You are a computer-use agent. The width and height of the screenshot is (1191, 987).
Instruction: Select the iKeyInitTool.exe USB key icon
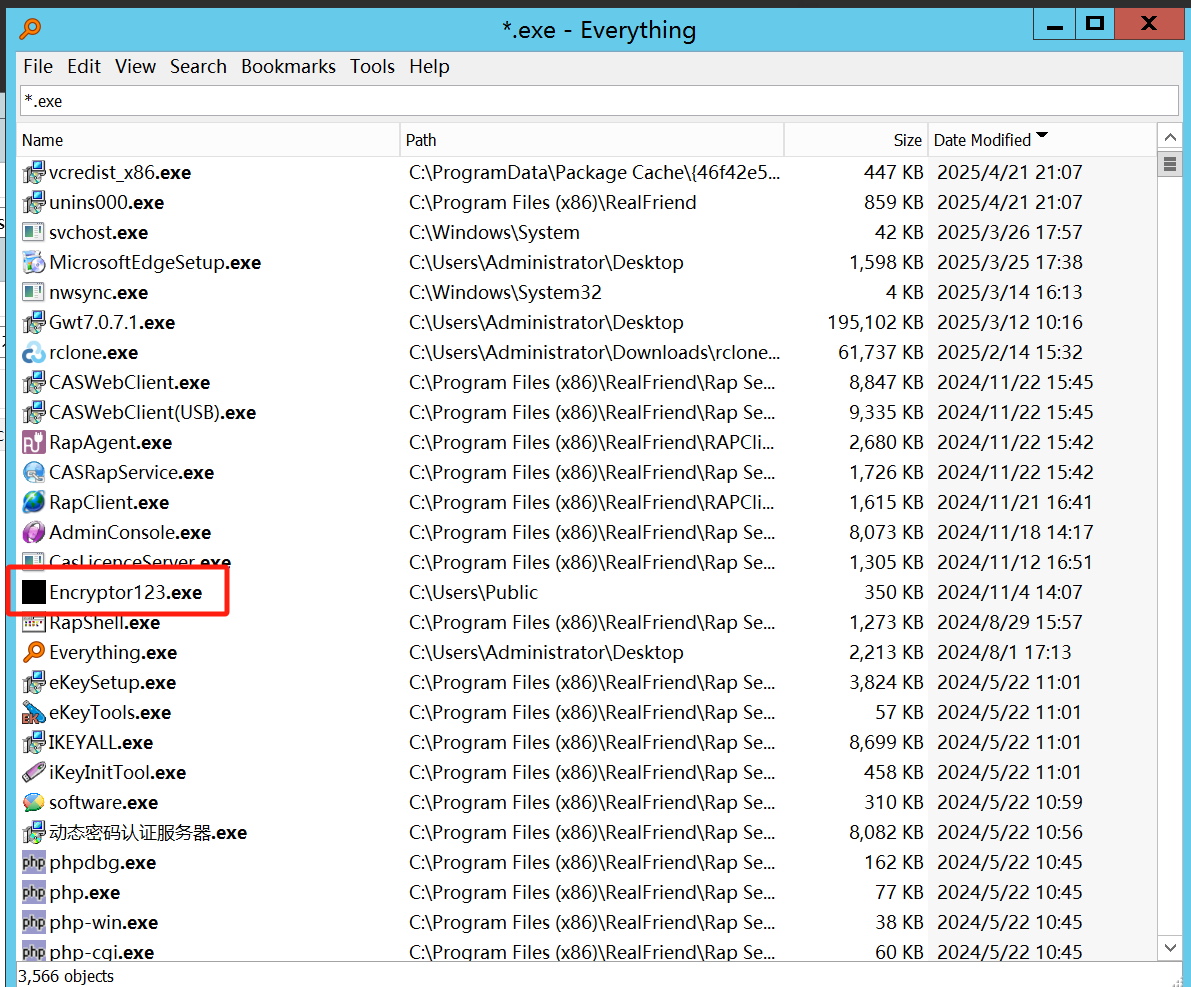pos(34,773)
